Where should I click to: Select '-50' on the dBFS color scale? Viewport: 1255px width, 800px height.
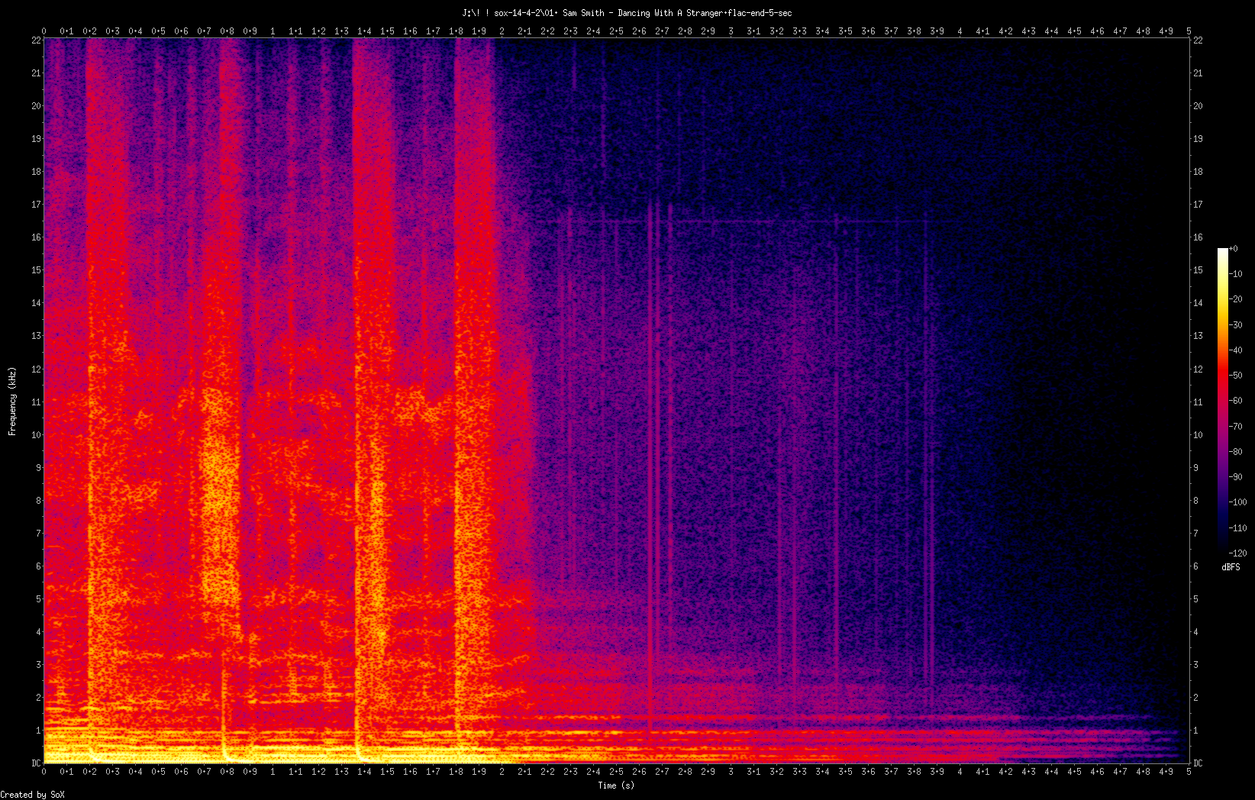click(1236, 375)
